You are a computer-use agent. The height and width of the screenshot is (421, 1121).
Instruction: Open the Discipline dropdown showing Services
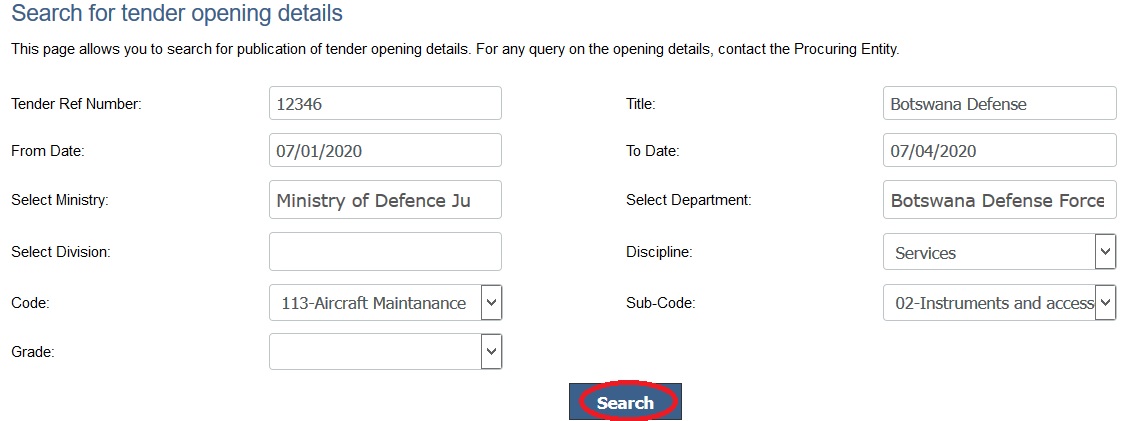999,252
